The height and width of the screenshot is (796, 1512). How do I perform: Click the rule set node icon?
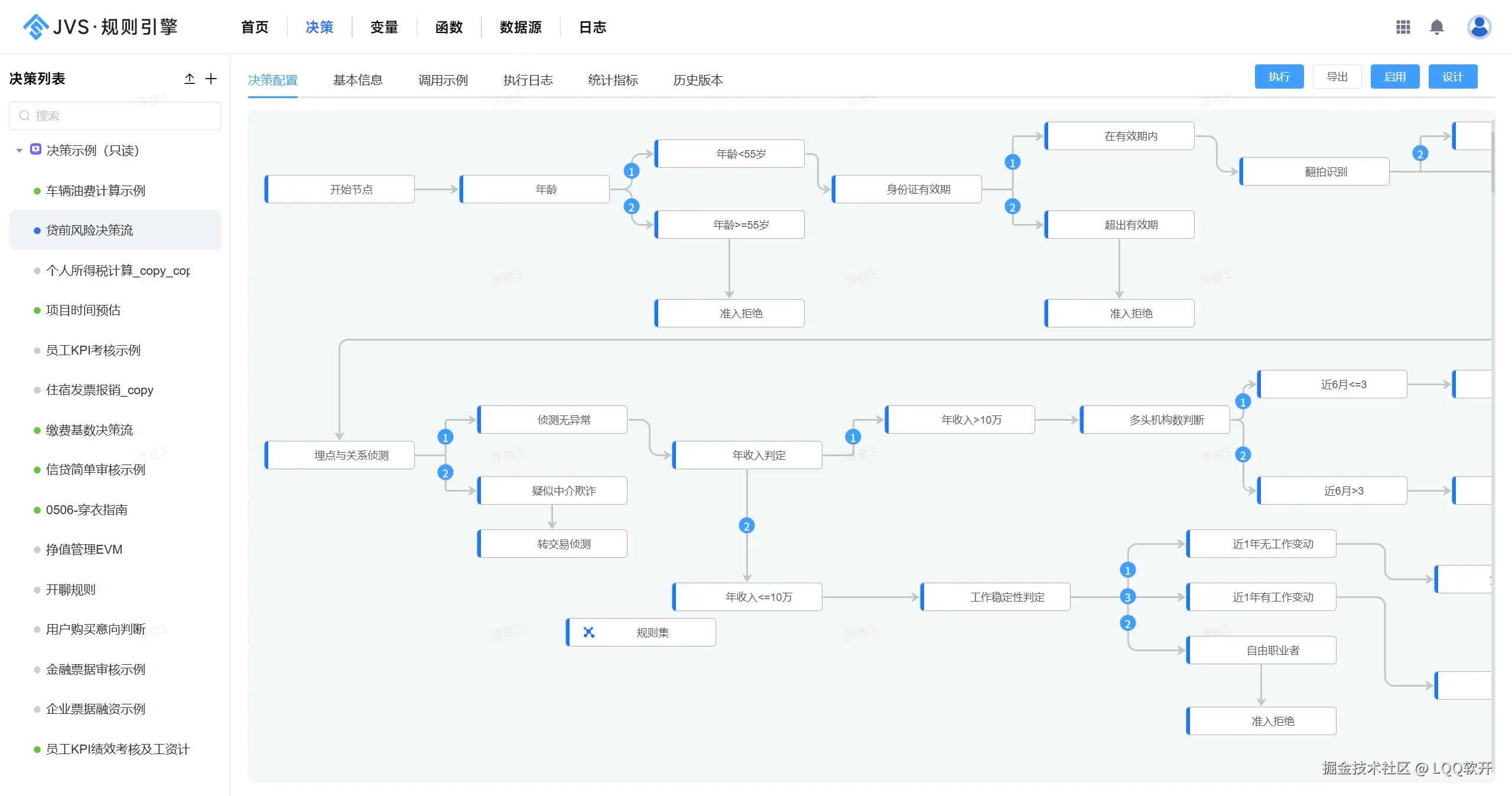click(x=588, y=632)
